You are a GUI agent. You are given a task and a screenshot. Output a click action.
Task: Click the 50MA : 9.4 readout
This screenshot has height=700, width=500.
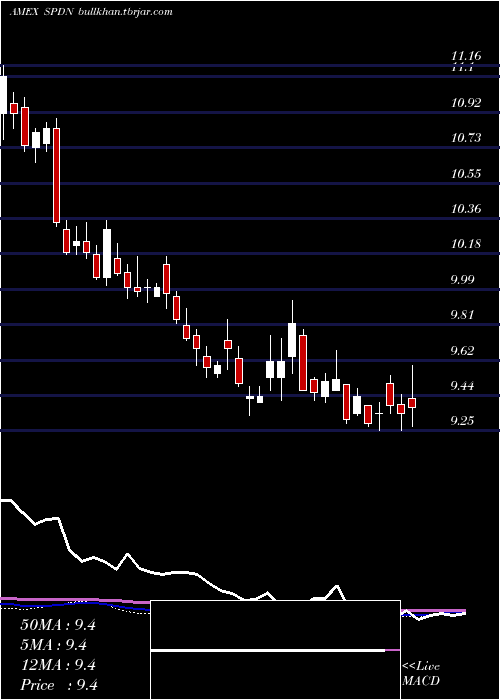pyautogui.click(x=58, y=625)
